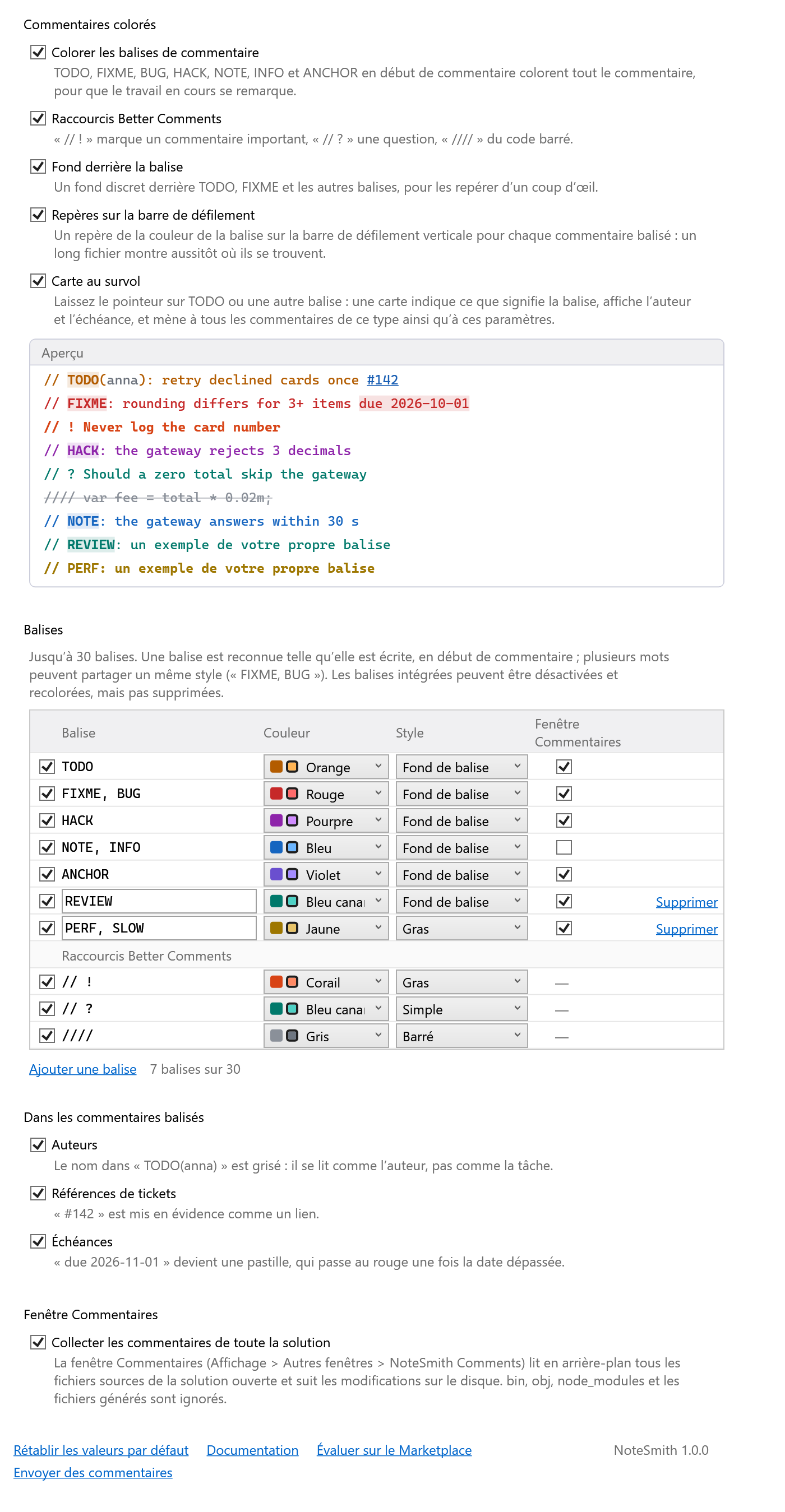The height and width of the screenshot is (1512, 785).
Task: Click Ajouter une balise link
Action: (83, 1069)
